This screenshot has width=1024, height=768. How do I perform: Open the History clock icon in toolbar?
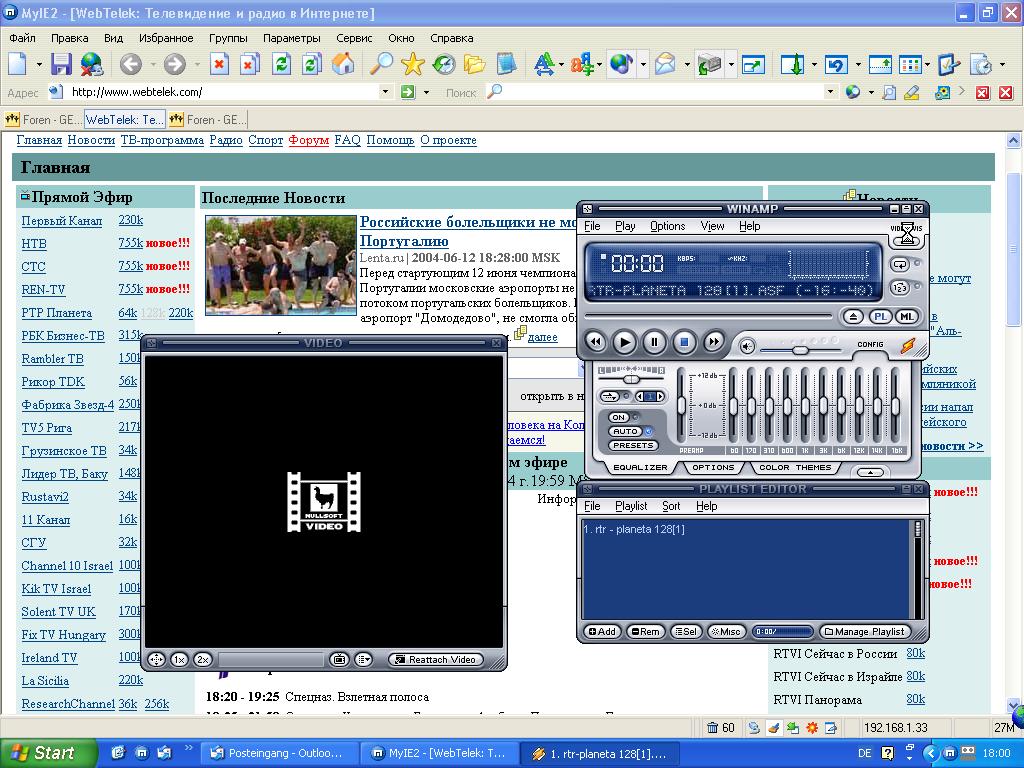click(x=444, y=64)
